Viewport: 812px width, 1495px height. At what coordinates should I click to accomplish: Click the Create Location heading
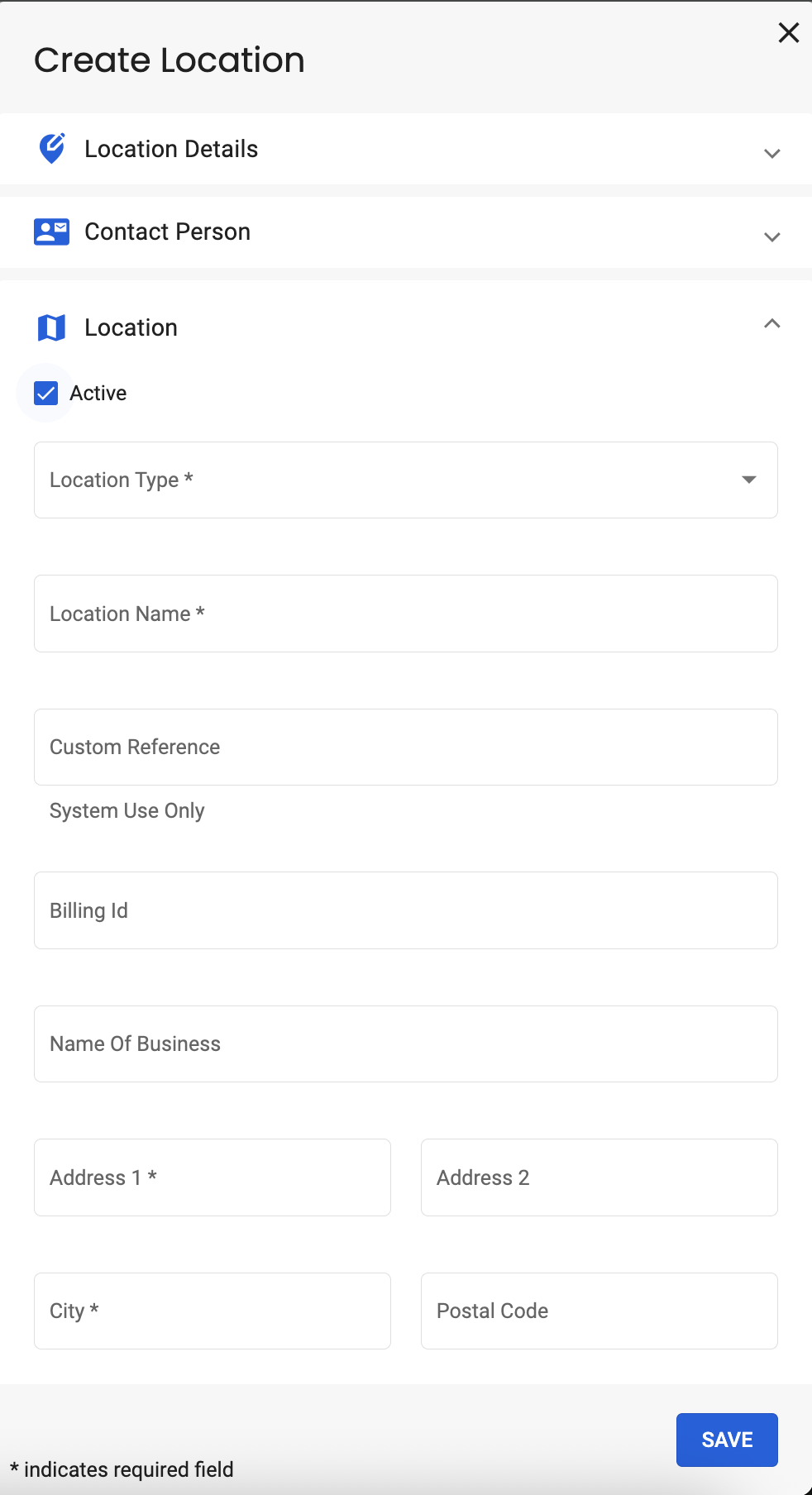click(170, 60)
